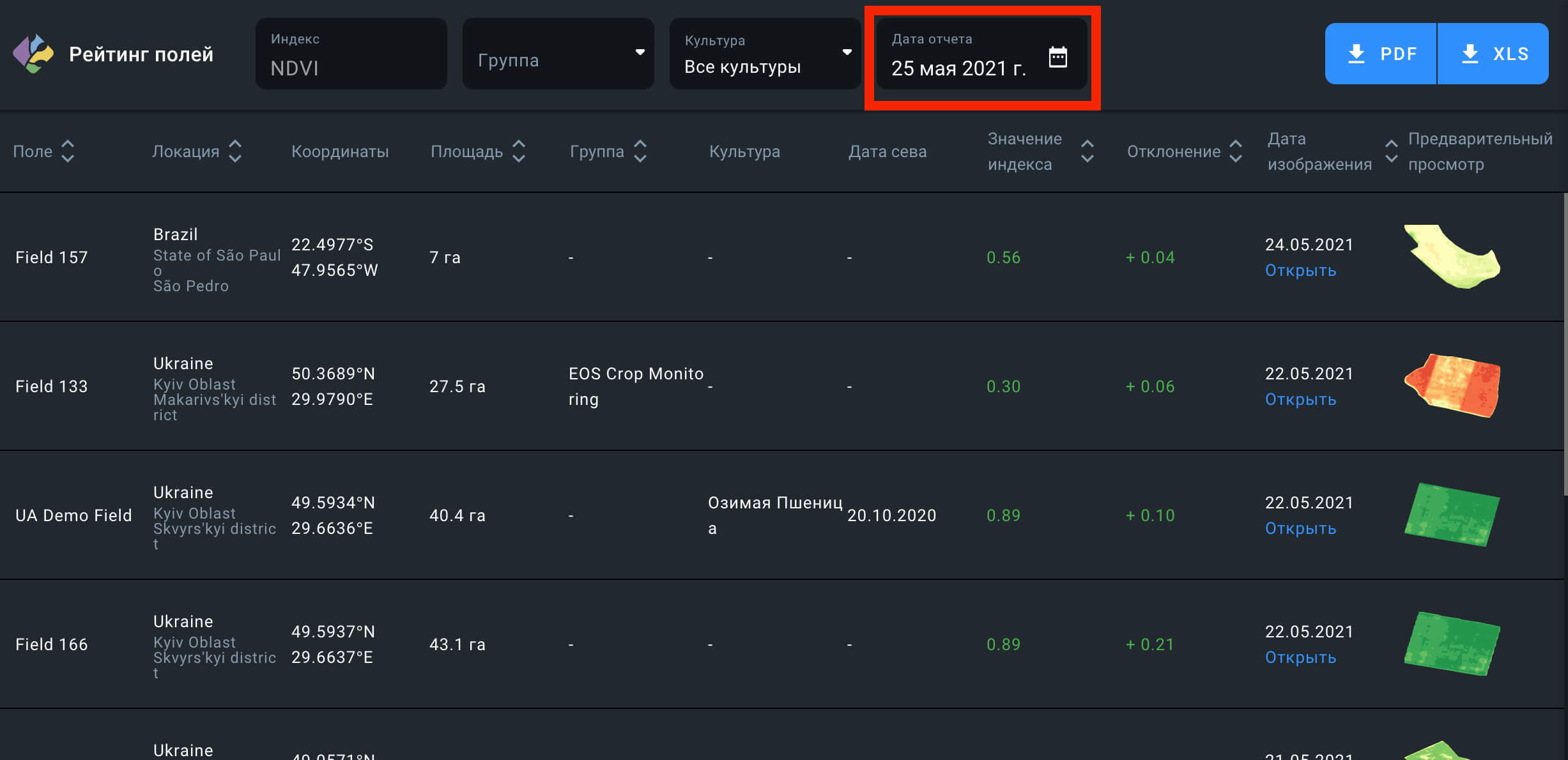
Task: Click Открыть link for UA Demo Field
Action: (x=1300, y=529)
